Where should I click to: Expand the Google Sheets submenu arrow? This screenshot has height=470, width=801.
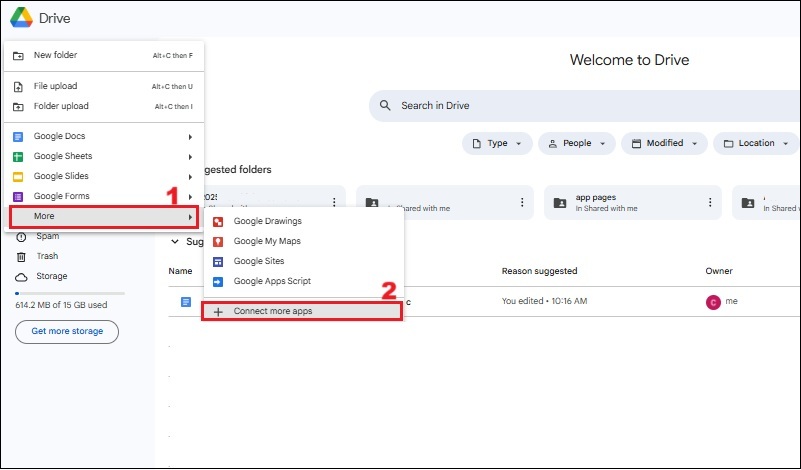[190, 157]
